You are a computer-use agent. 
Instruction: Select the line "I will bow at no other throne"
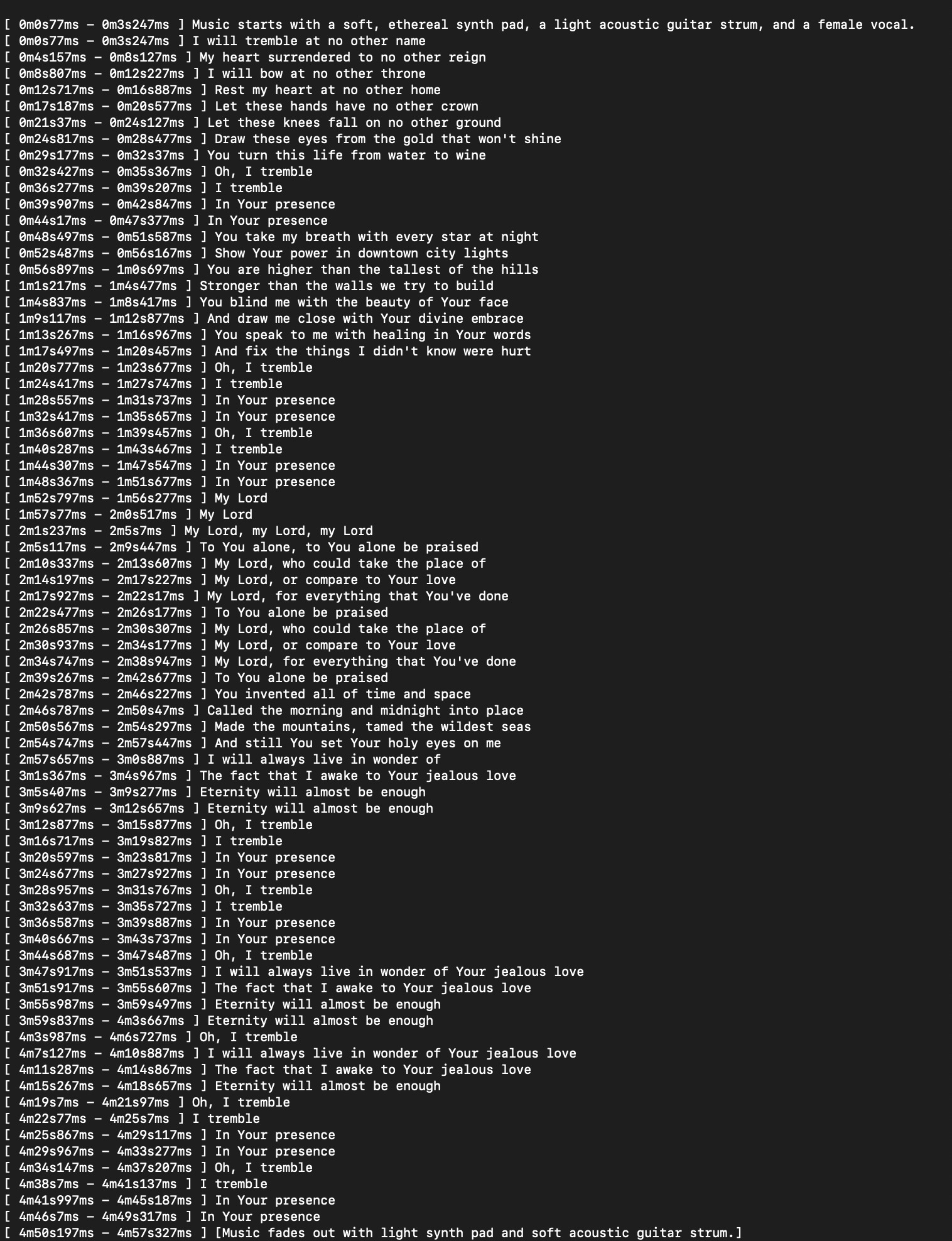click(316, 73)
